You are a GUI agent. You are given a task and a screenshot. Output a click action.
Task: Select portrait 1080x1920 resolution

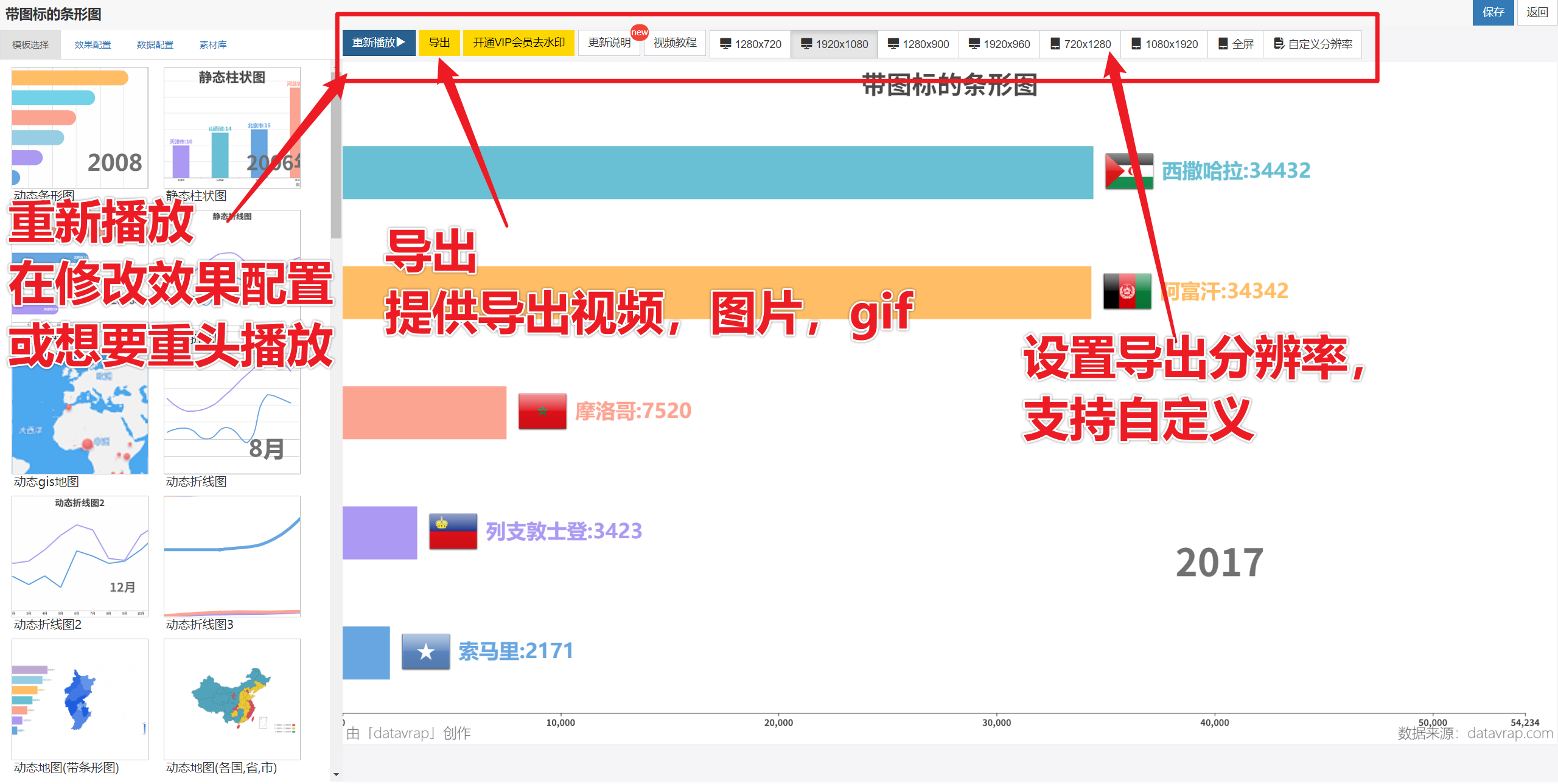click(1164, 44)
